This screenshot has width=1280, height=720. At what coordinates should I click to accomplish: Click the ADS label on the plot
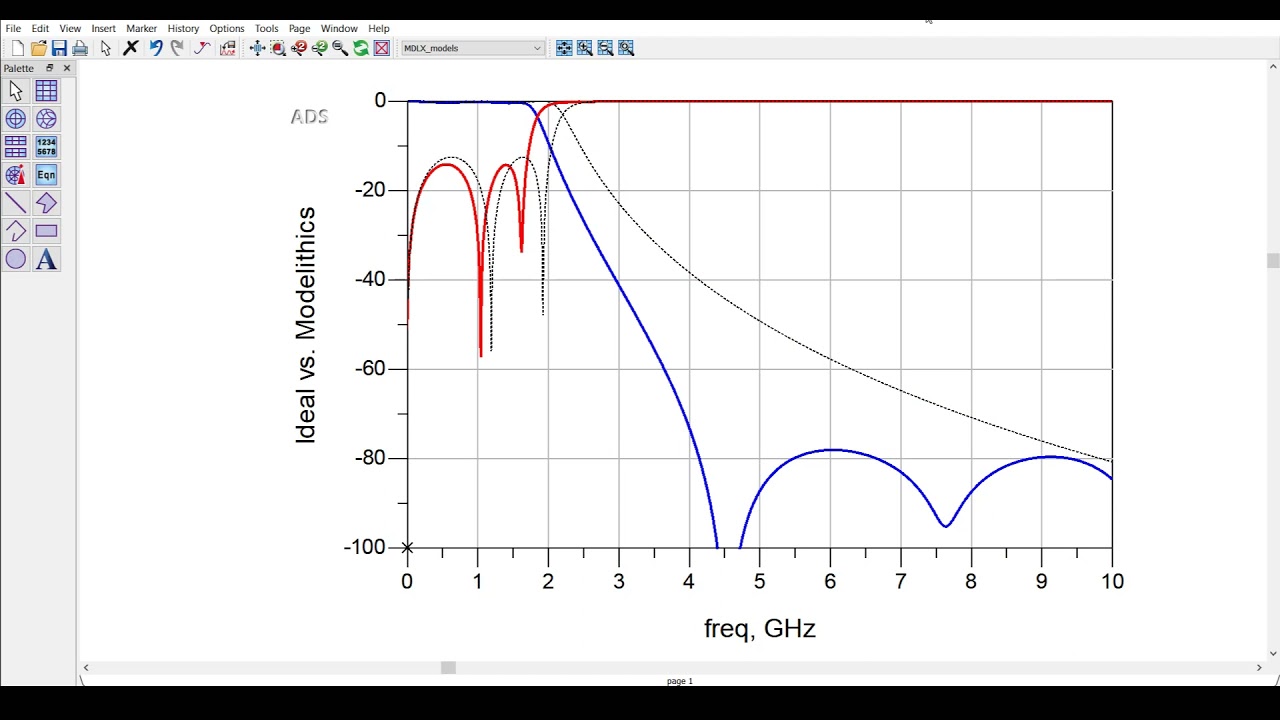click(x=309, y=116)
